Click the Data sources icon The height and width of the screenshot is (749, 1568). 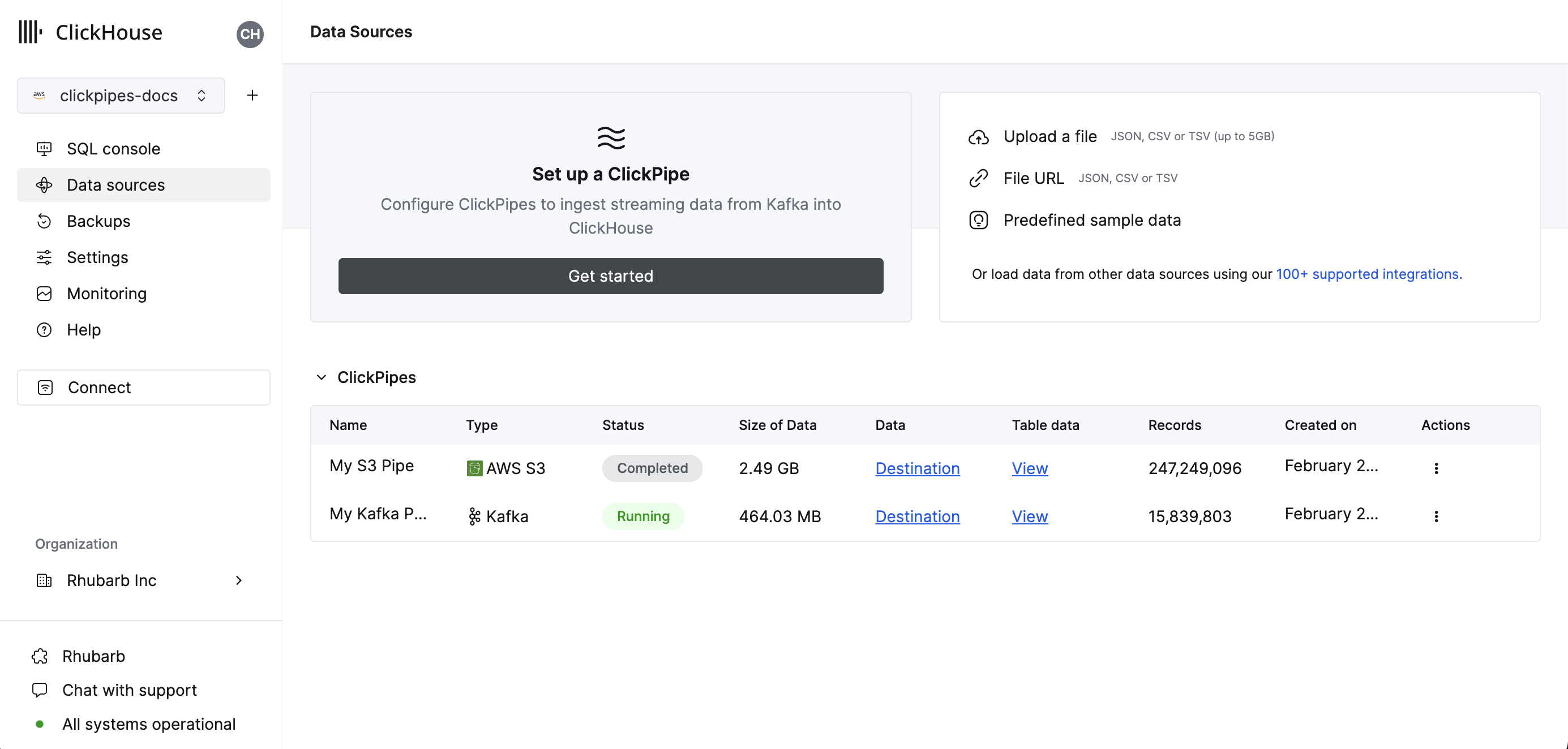45,184
